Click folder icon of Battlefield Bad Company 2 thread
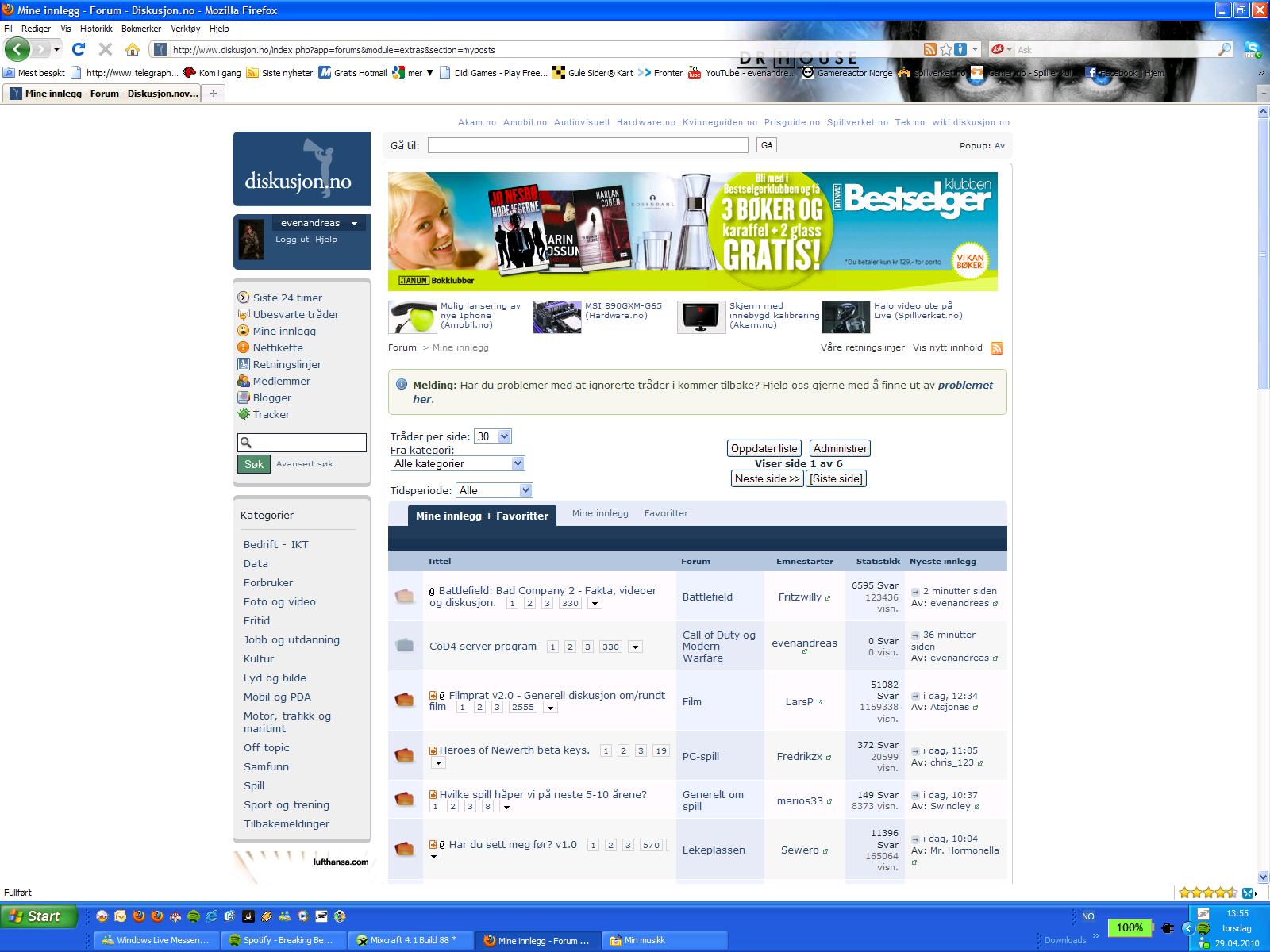Screen dimensions: 1270x952 [x=405, y=597]
